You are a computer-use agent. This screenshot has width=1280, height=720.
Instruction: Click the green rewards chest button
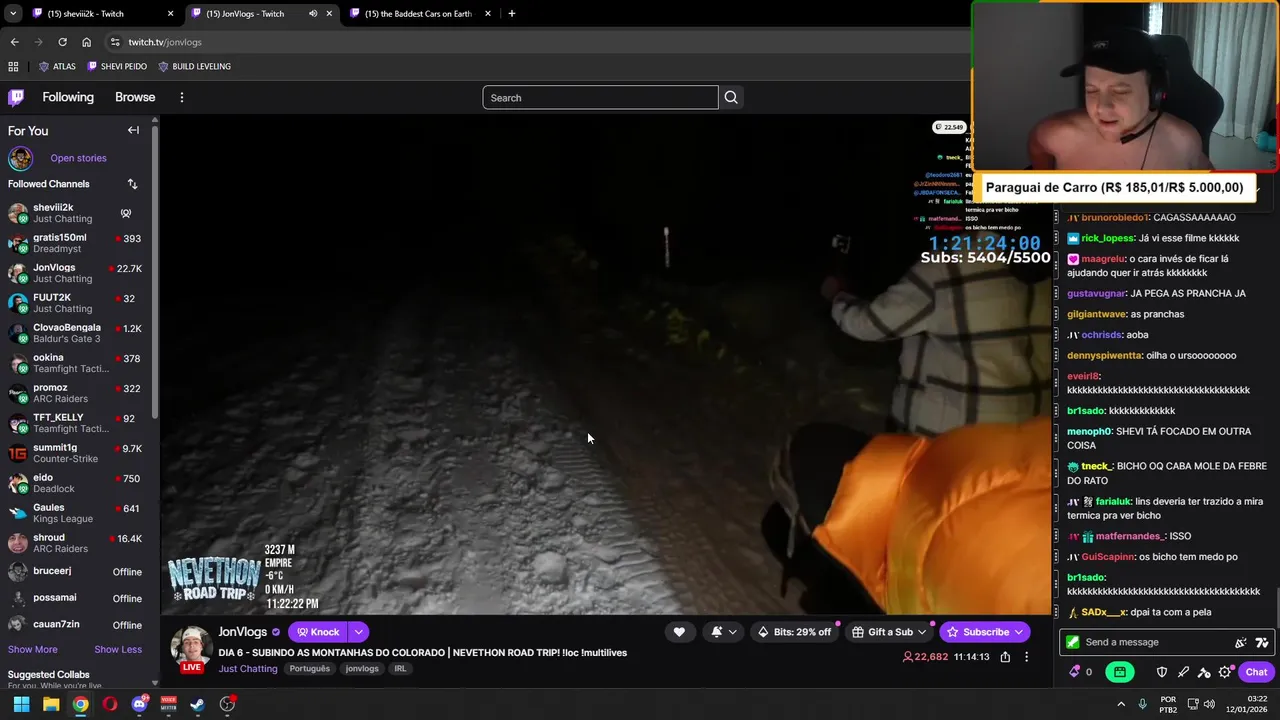[x=1120, y=672]
